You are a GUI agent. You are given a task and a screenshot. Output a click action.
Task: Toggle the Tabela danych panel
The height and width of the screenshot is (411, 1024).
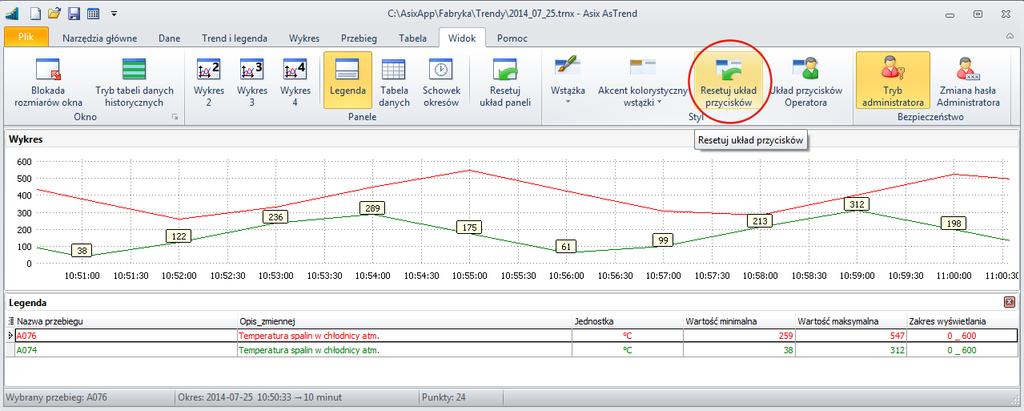pos(394,82)
